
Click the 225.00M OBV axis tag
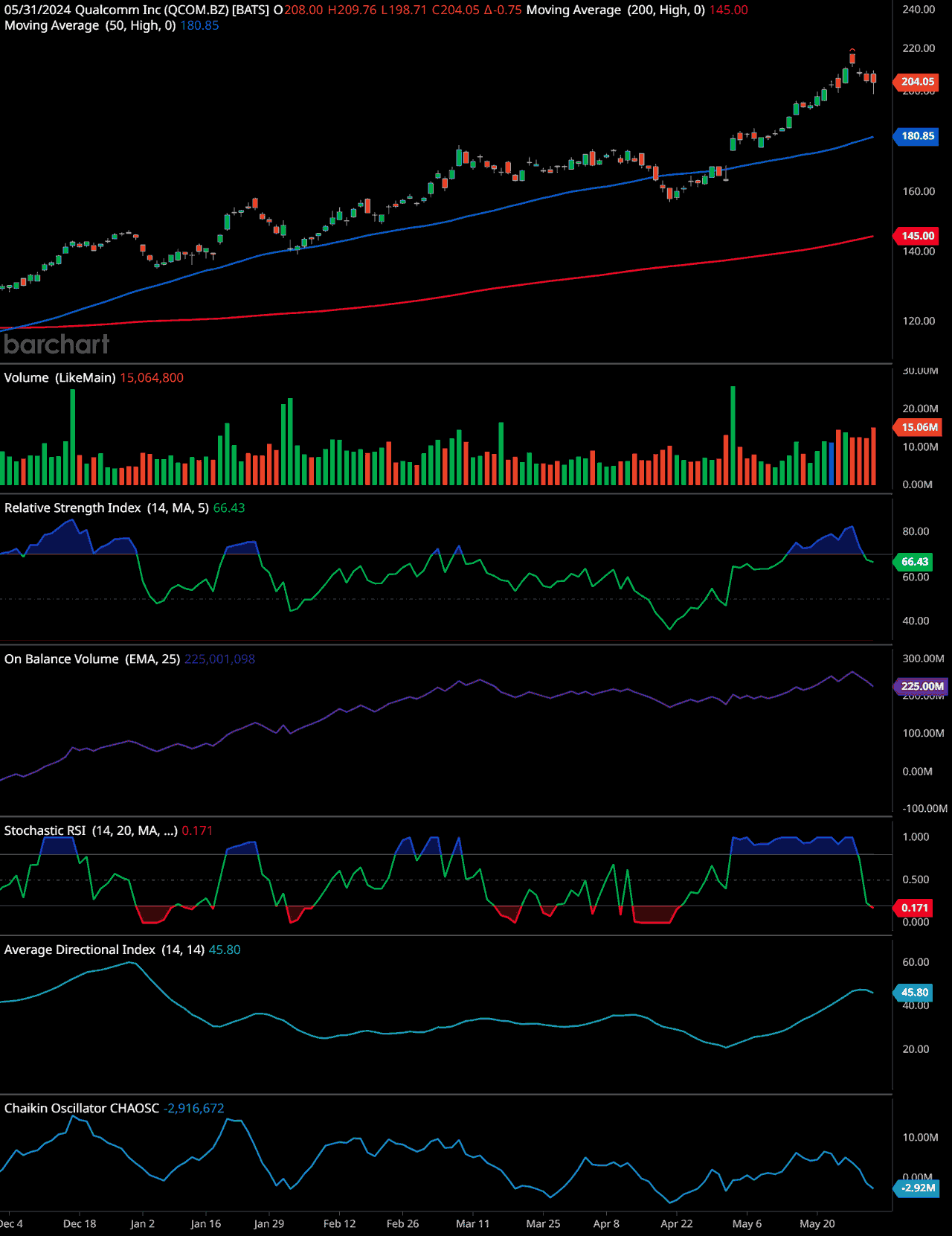point(921,686)
